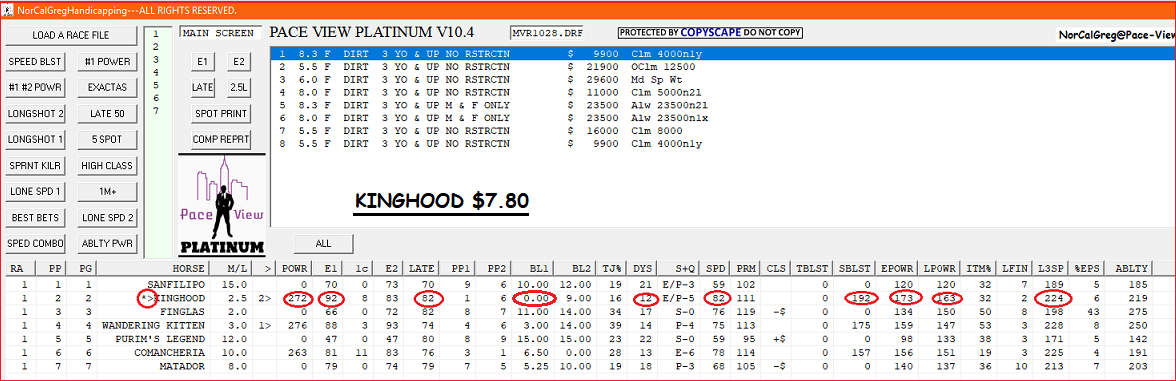Image resolution: width=1176 pixels, height=381 pixels.
Task: Click the MAIN SCREEN field
Action: (220, 33)
